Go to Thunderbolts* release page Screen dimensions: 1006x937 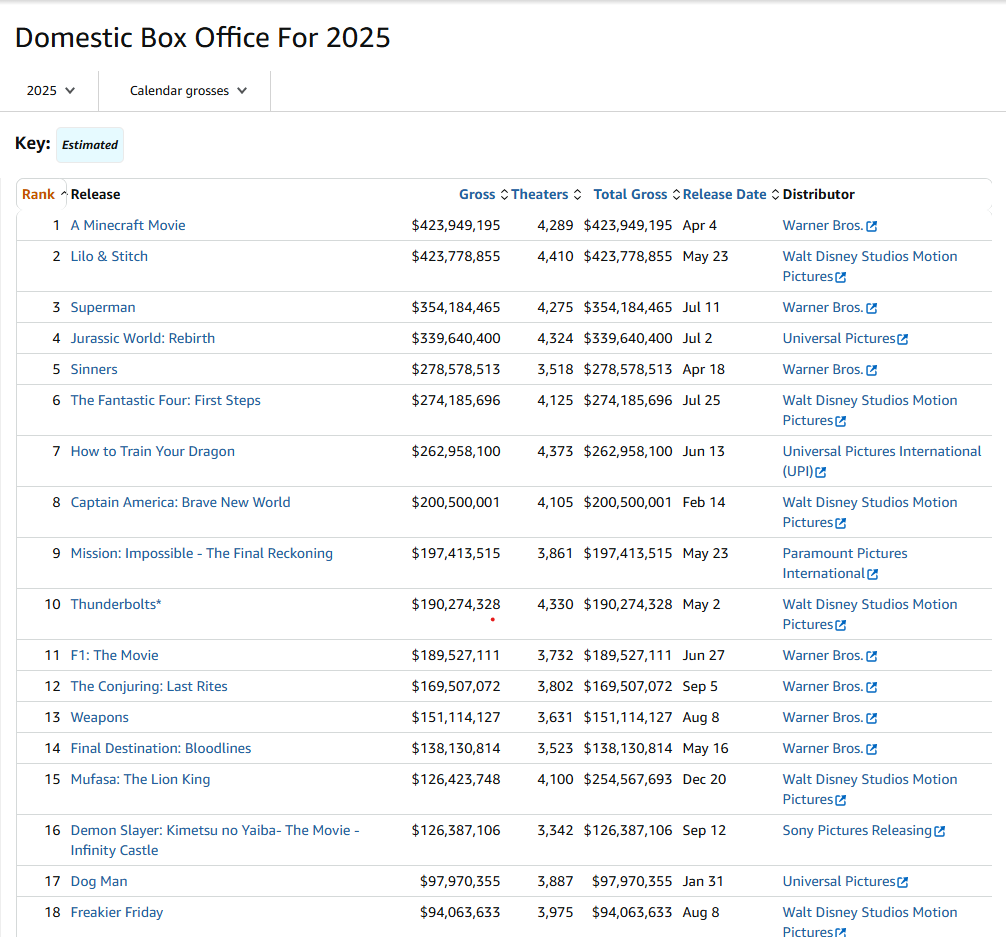click(116, 604)
